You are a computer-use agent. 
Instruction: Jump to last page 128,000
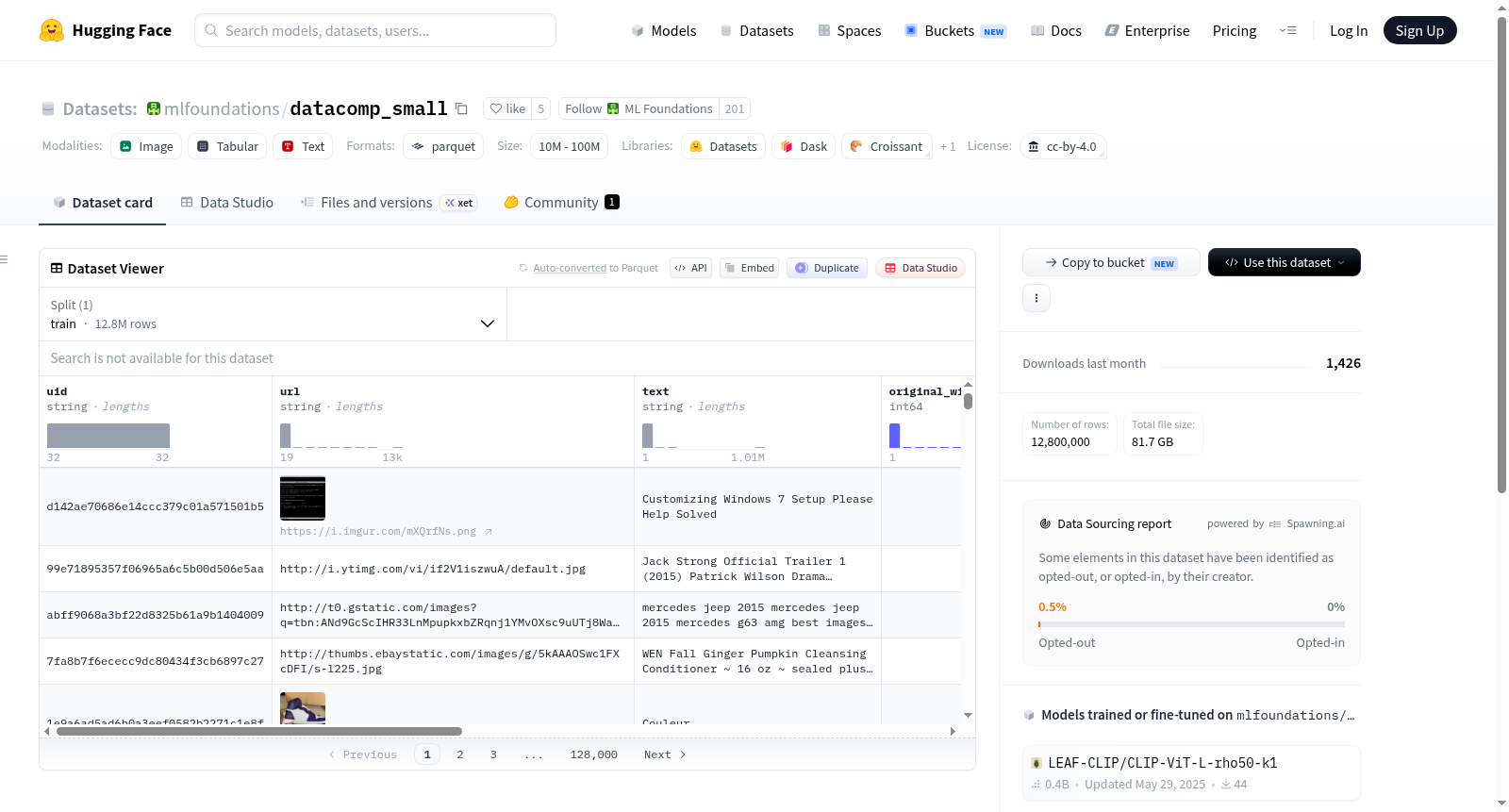point(593,754)
